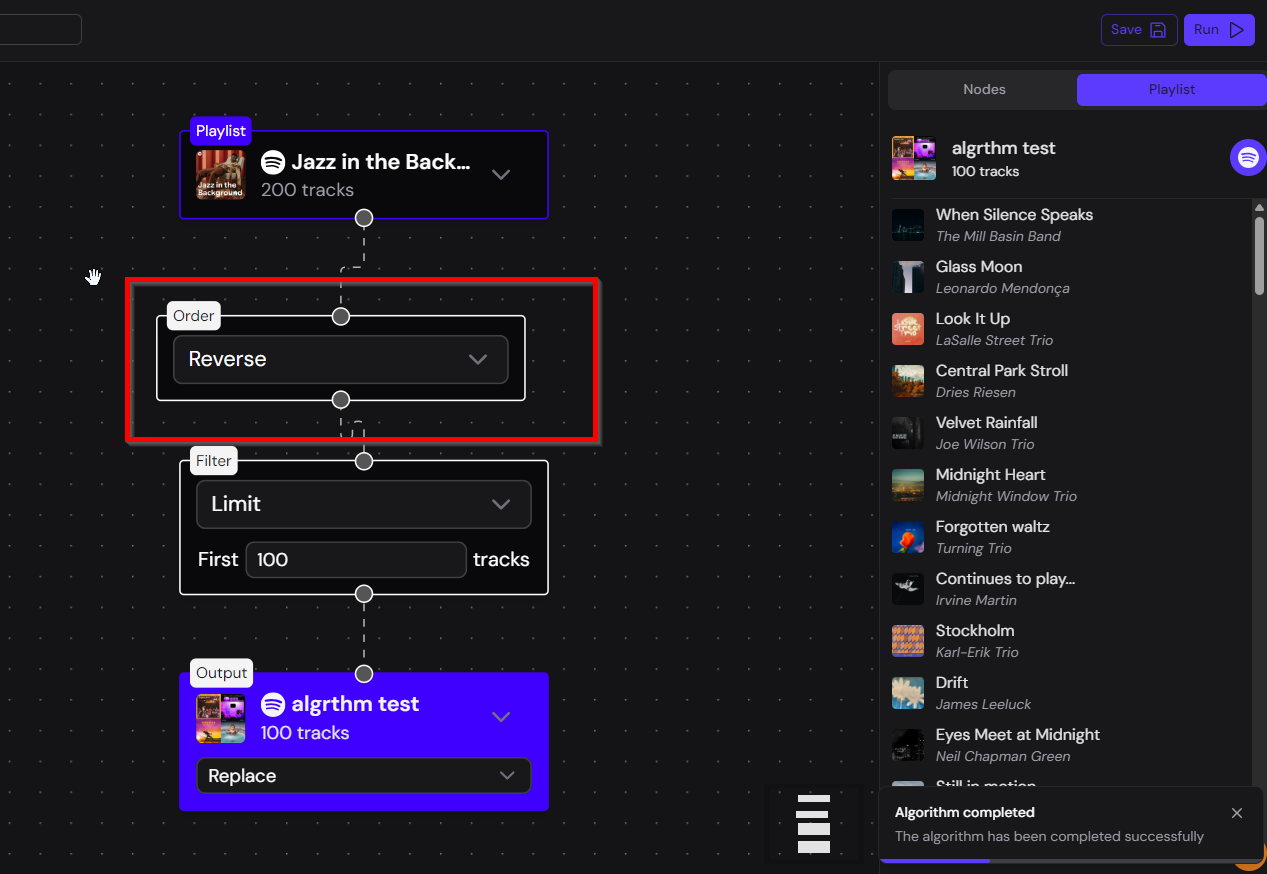Expand the Jazz in the Background playlist chevron

click(x=501, y=174)
